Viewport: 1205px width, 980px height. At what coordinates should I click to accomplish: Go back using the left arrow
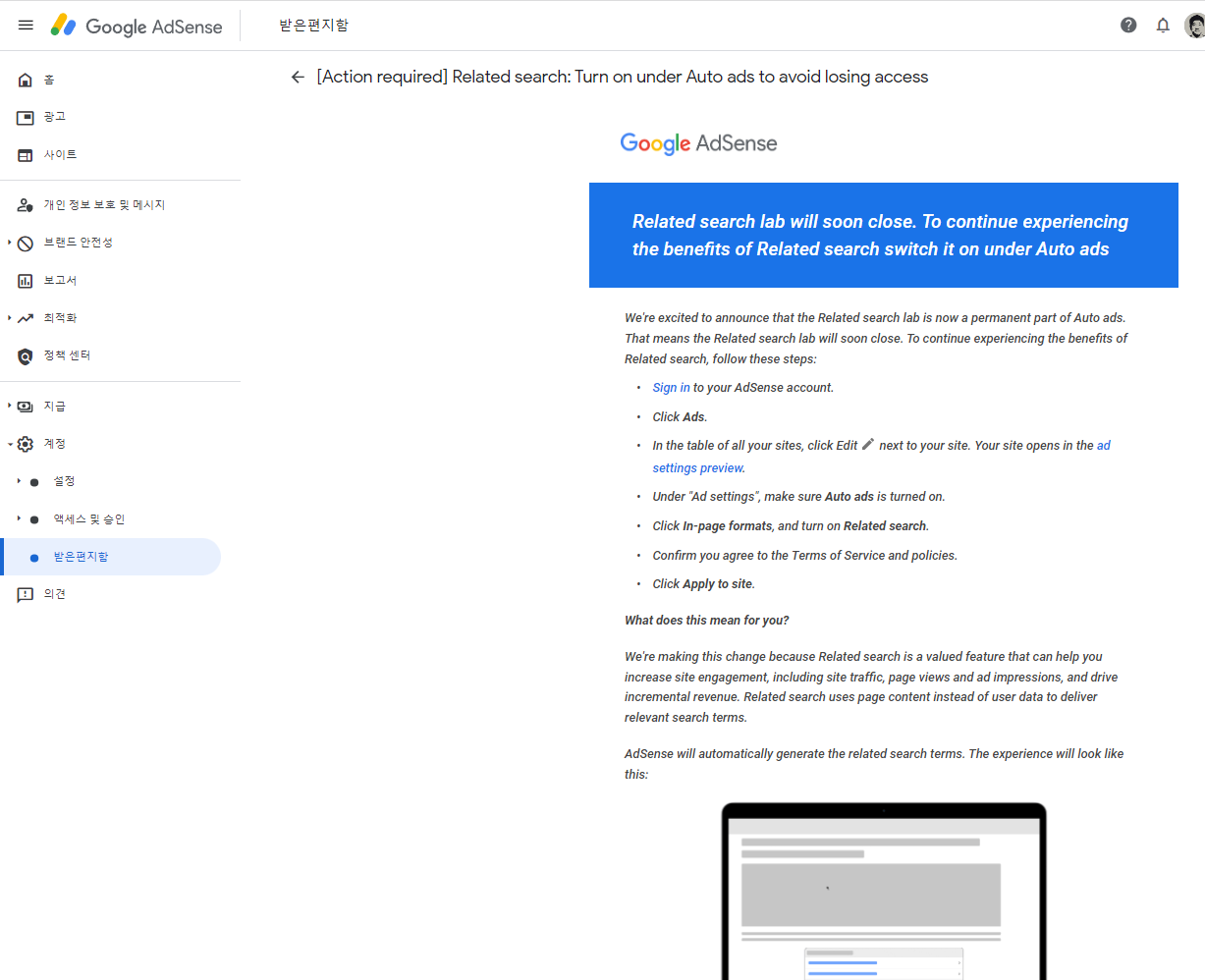tap(298, 77)
